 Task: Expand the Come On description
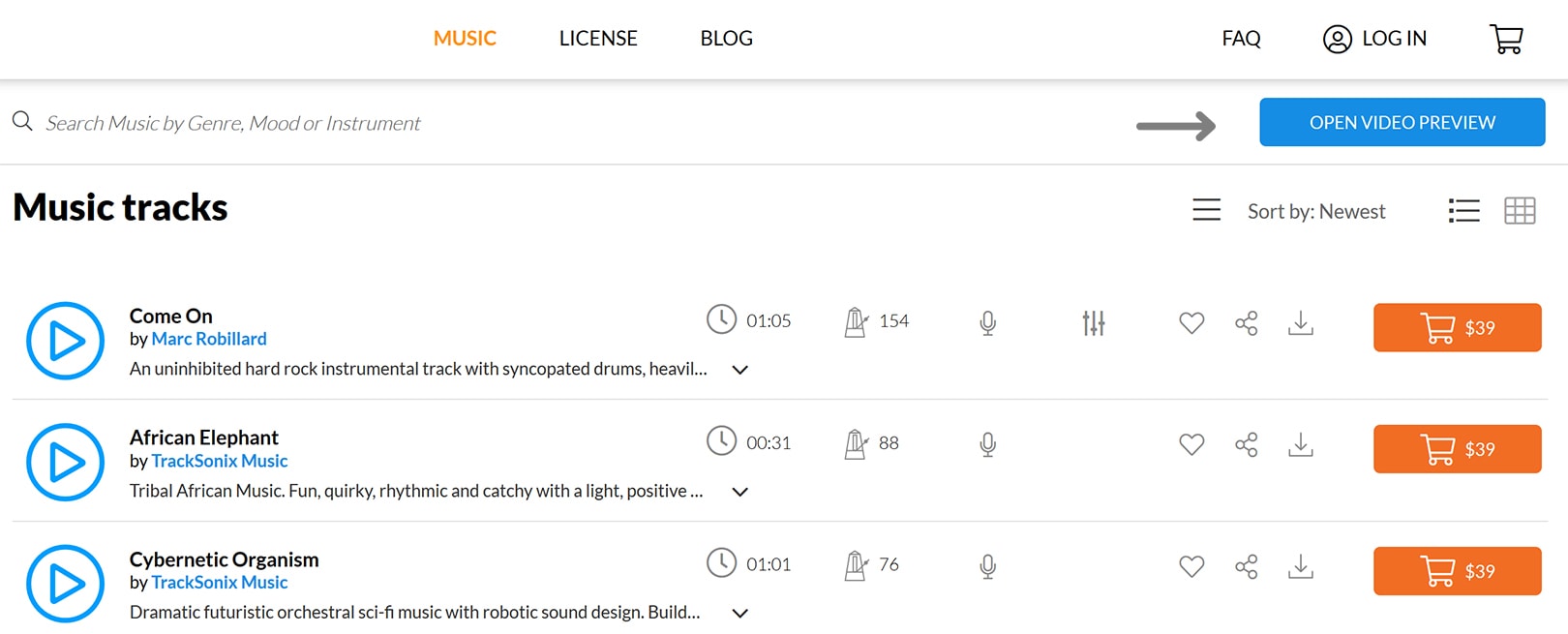point(740,370)
